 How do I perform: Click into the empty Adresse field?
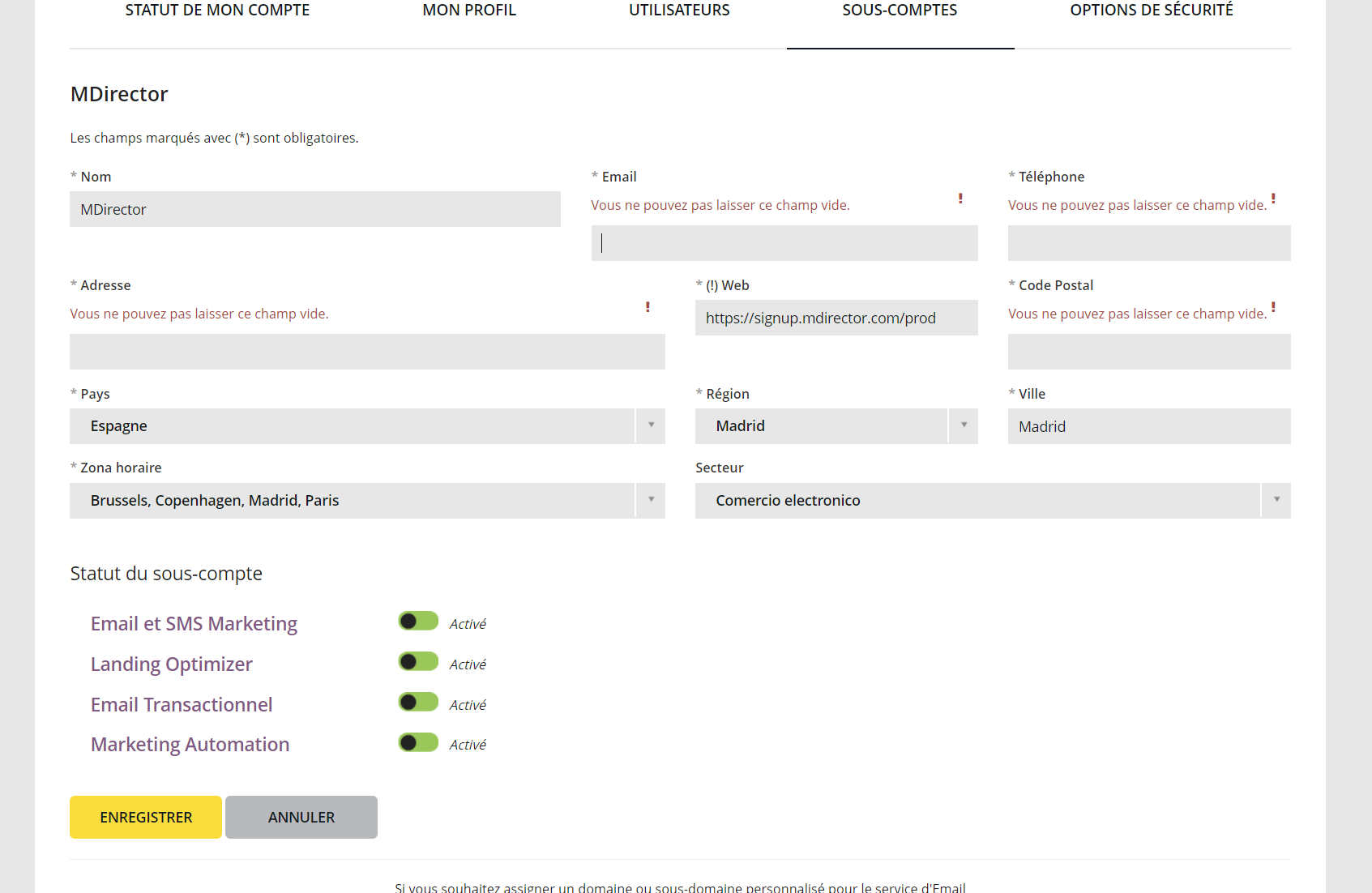(367, 352)
